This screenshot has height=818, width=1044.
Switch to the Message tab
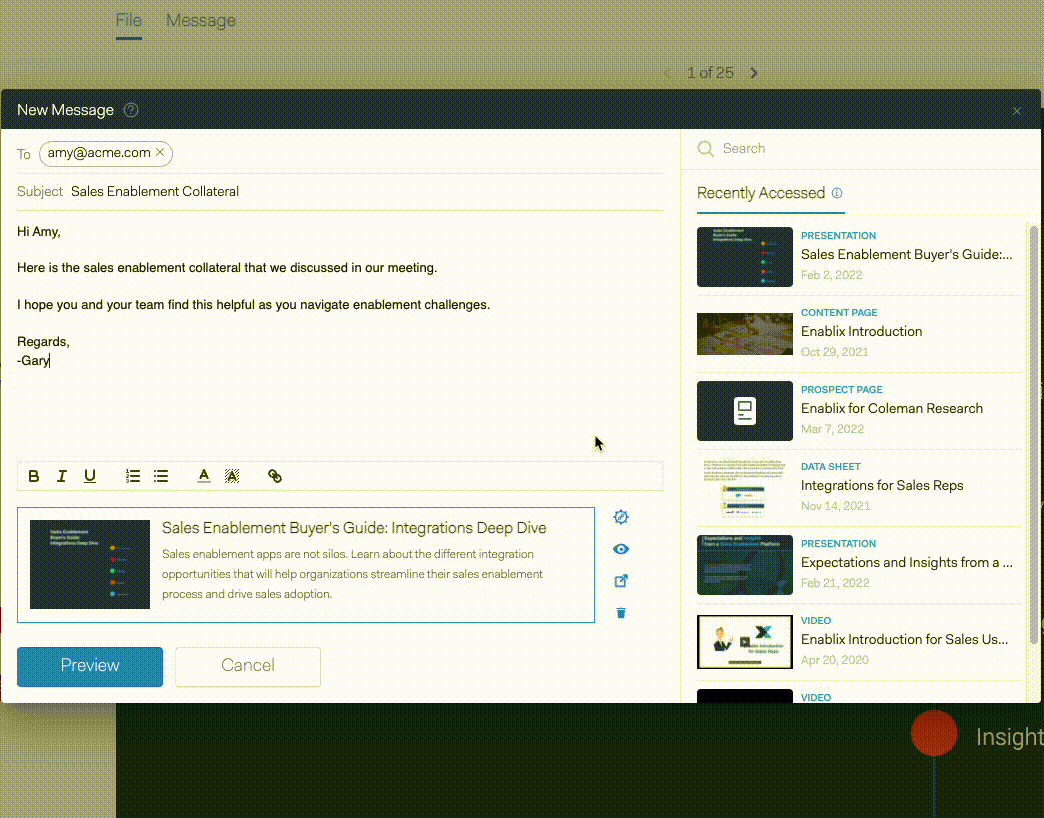coord(200,21)
